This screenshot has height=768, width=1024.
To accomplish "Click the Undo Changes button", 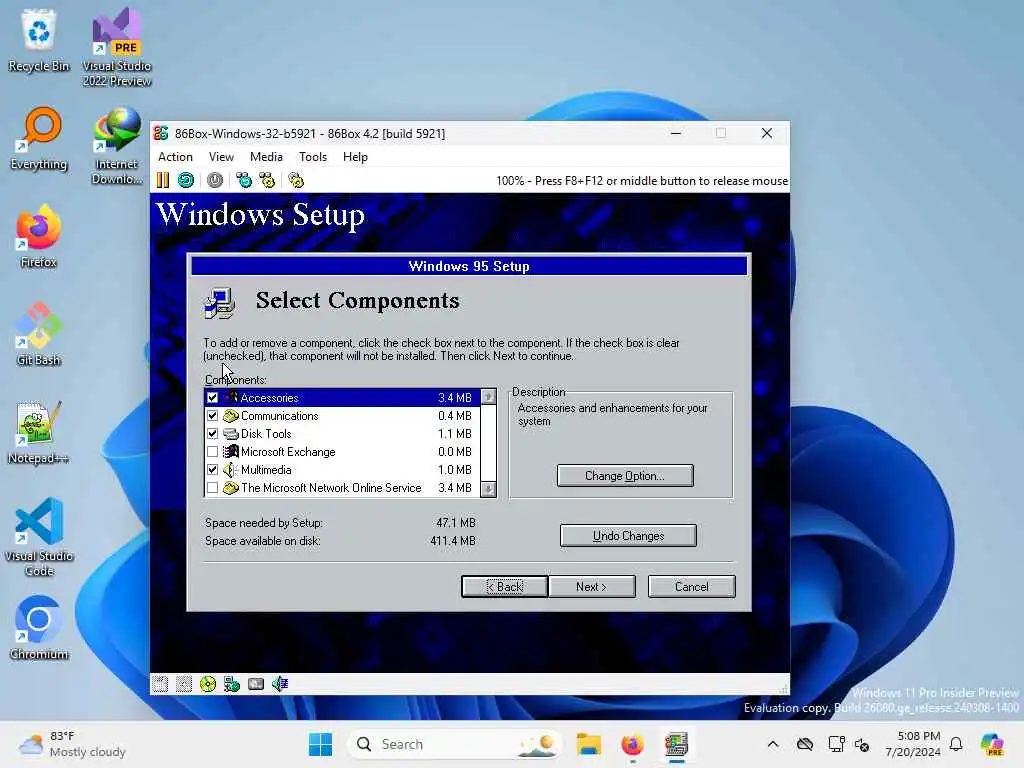I will 628,536.
